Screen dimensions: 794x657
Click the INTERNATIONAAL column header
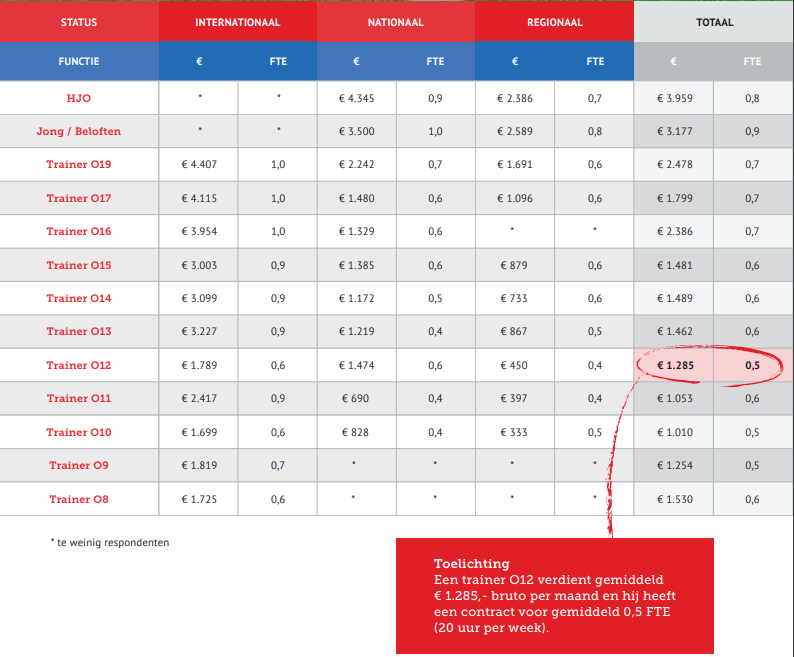point(237,22)
